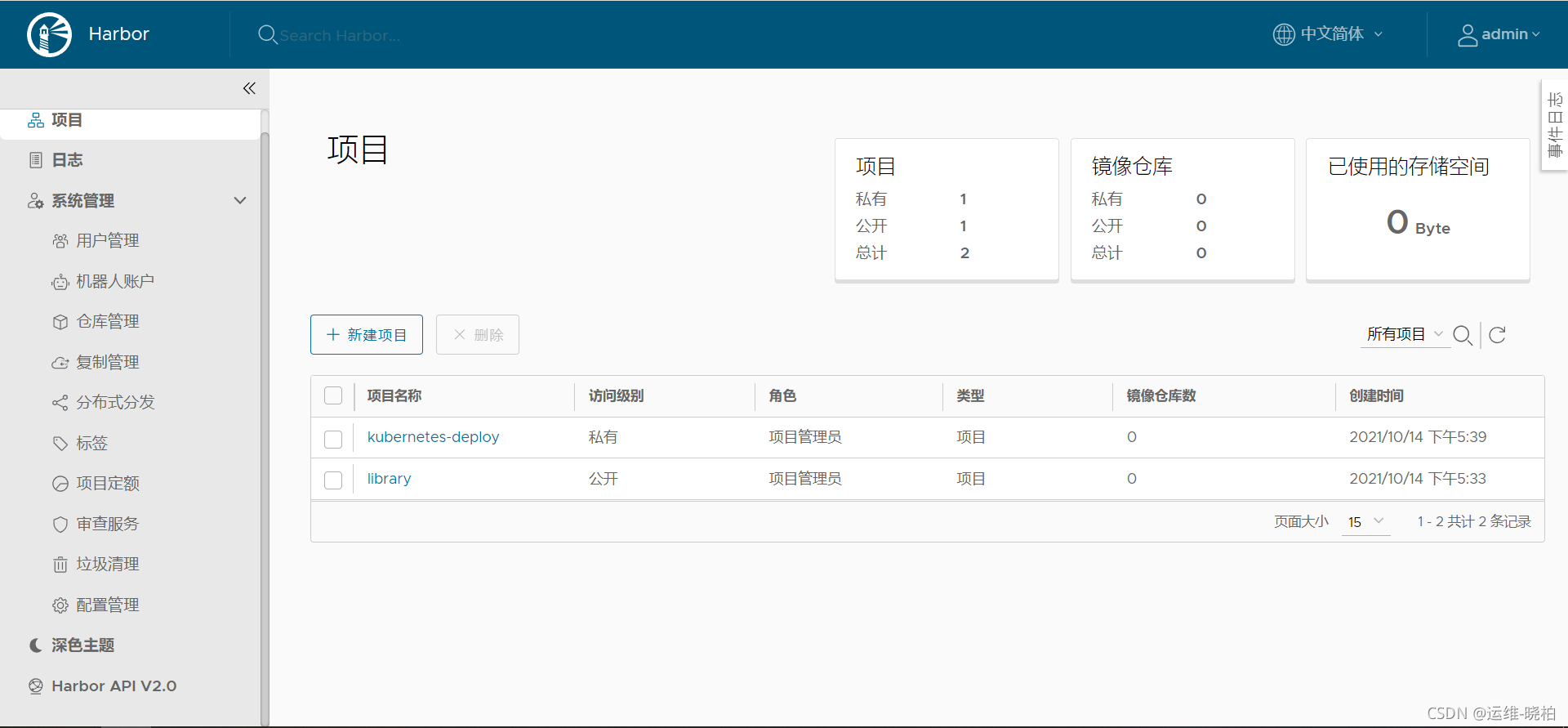Open the library project link
This screenshot has width=1568, height=728.
(x=389, y=479)
